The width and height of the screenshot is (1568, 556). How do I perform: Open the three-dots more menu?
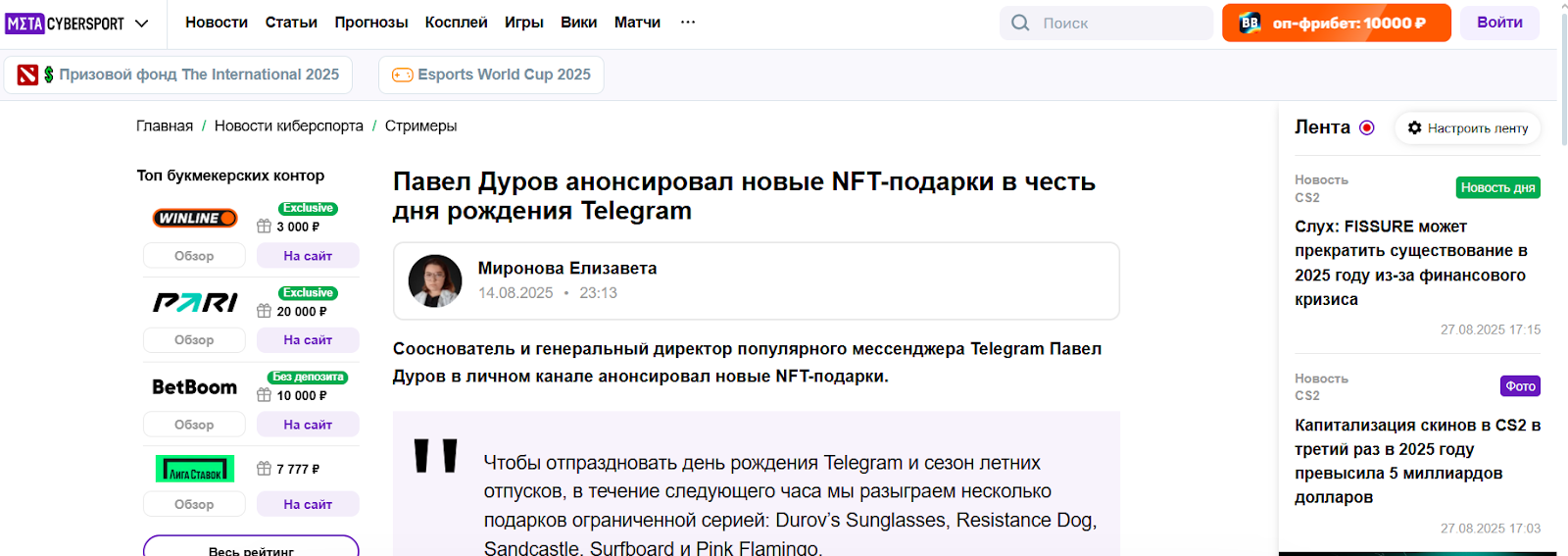[x=688, y=23]
